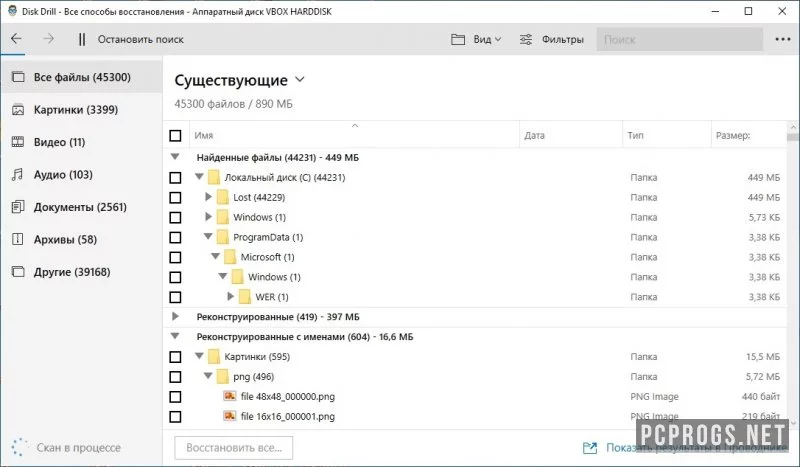Click the Восстановить все... button
This screenshot has width=800, height=467.
point(234,448)
